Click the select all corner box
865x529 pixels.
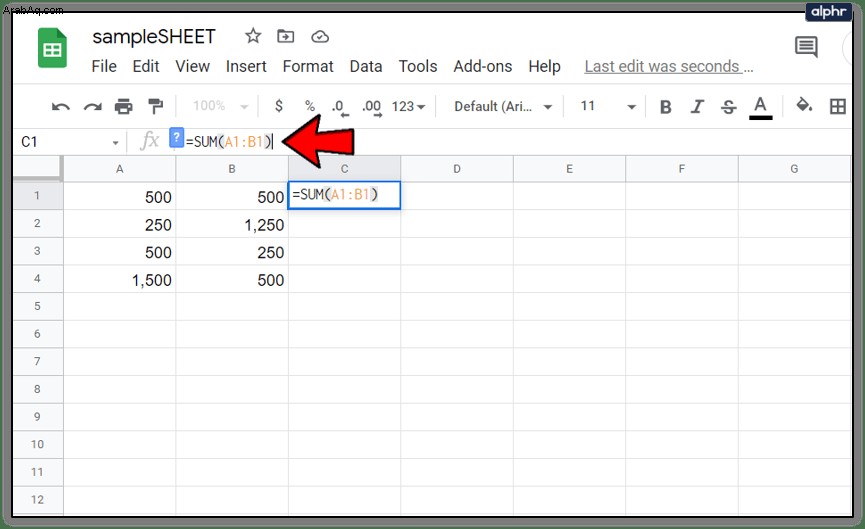tap(37, 168)
